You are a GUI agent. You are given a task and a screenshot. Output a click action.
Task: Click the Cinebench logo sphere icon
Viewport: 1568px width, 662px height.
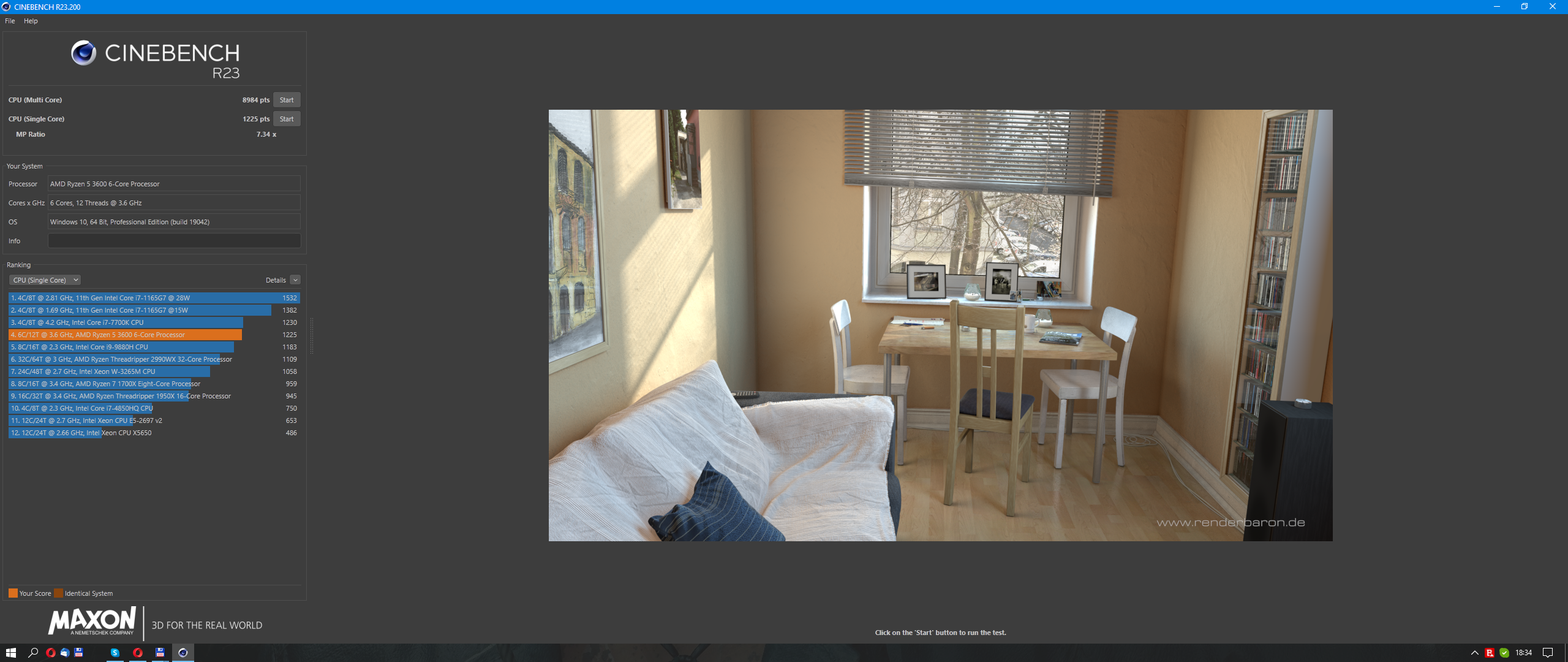[x=83, y=53]
